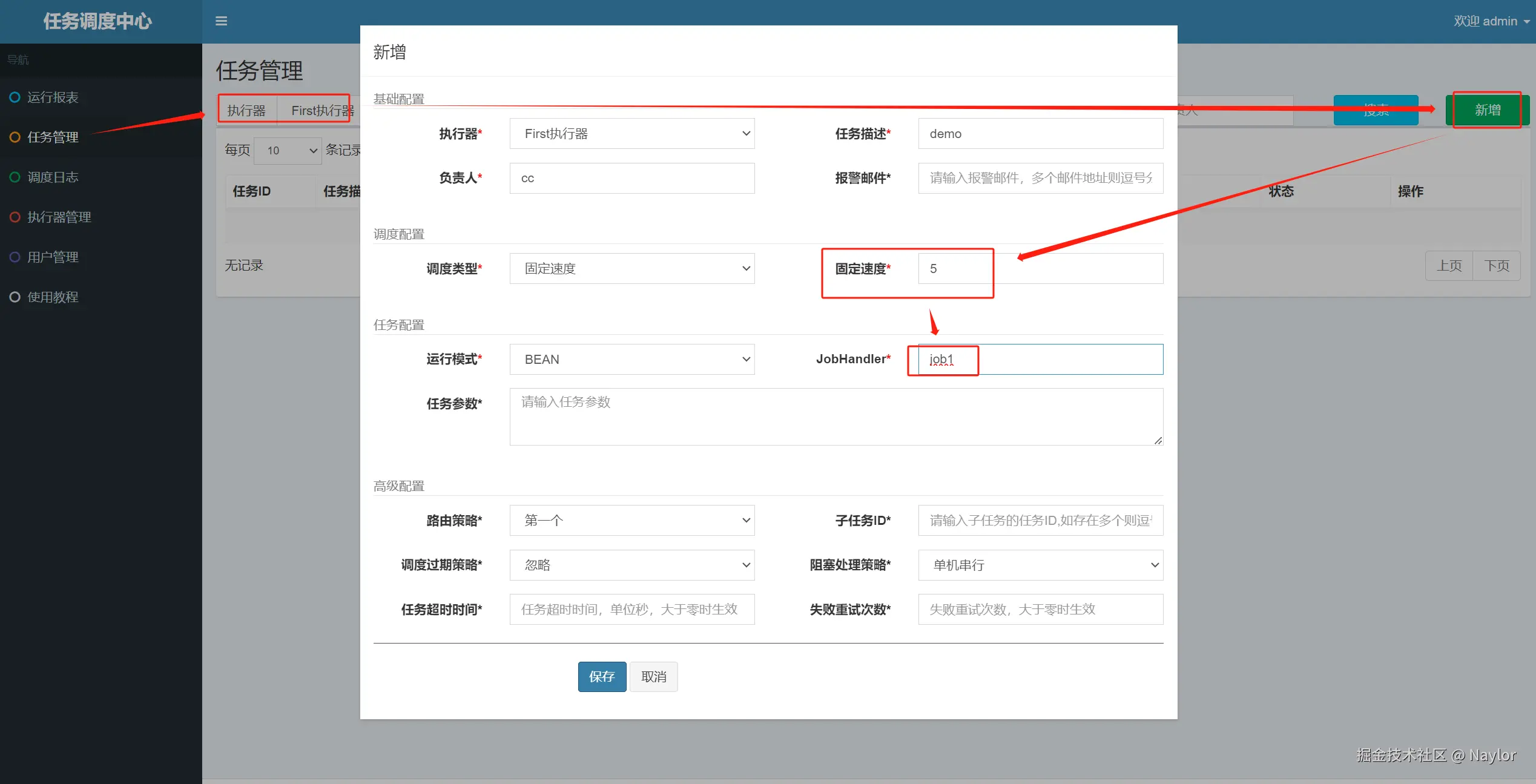This screenshot has height=784, width=1536.
Task: Click the 调度日志 circle icon in the sidebar
Action: coord(15,177)
